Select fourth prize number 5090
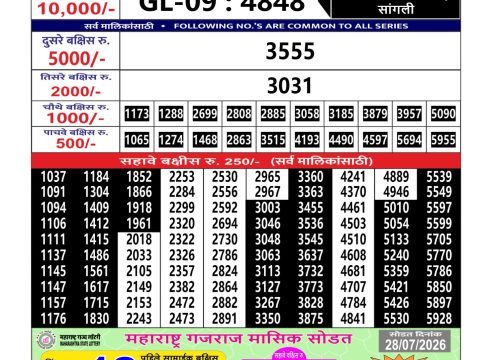 (443, 114)
